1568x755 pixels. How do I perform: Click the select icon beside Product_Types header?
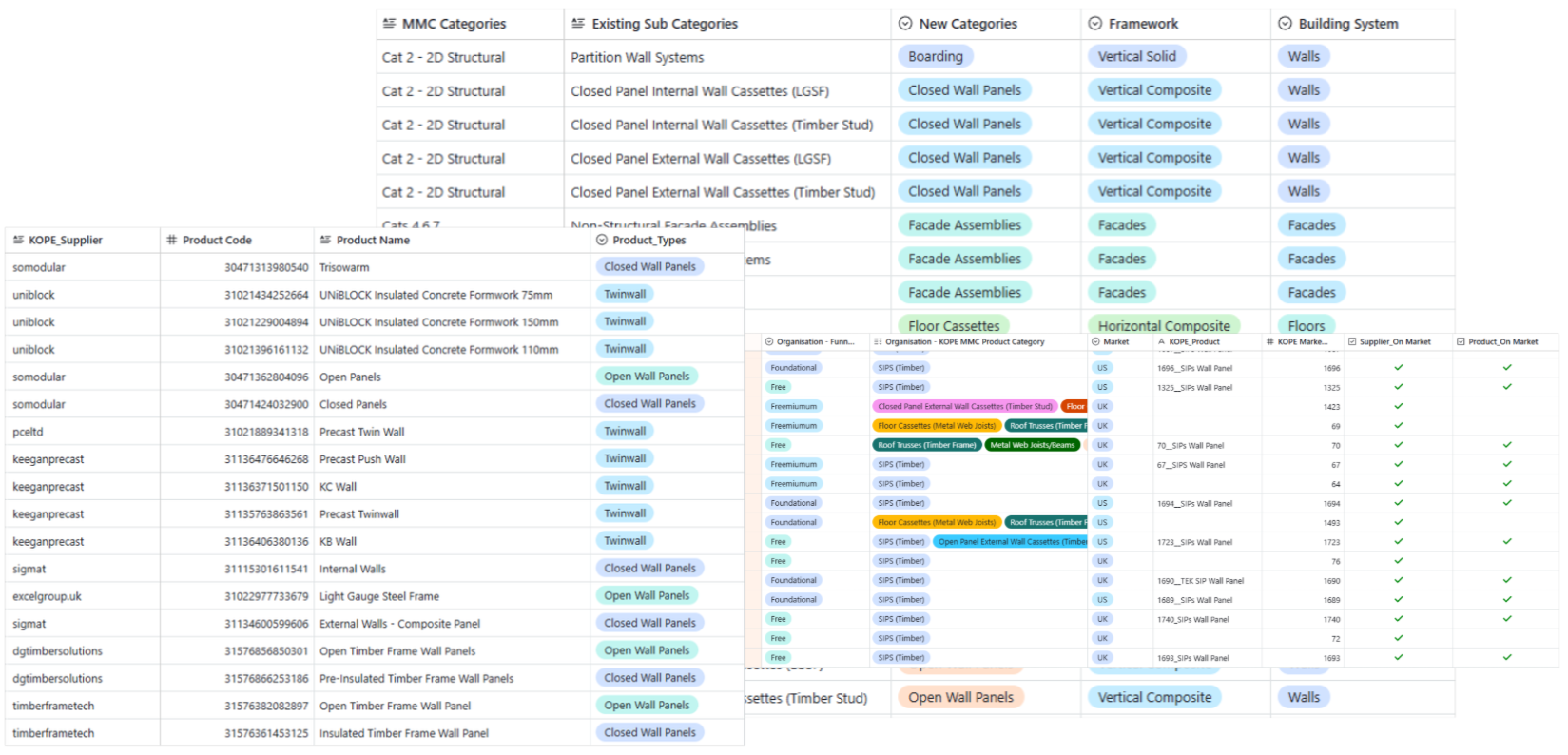(602, 241)
